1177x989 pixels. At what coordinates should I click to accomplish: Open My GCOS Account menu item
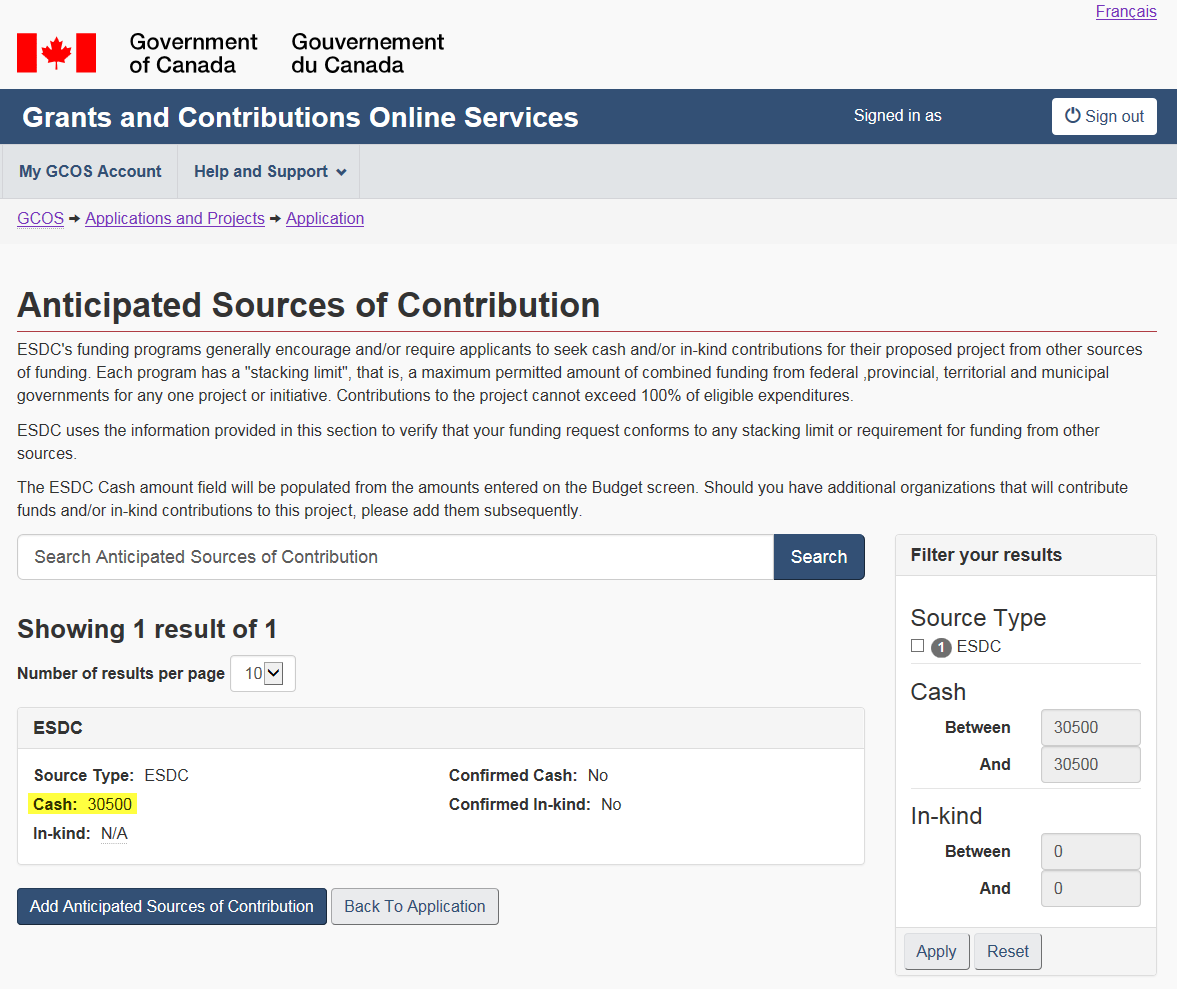click(x=90, y=172)
